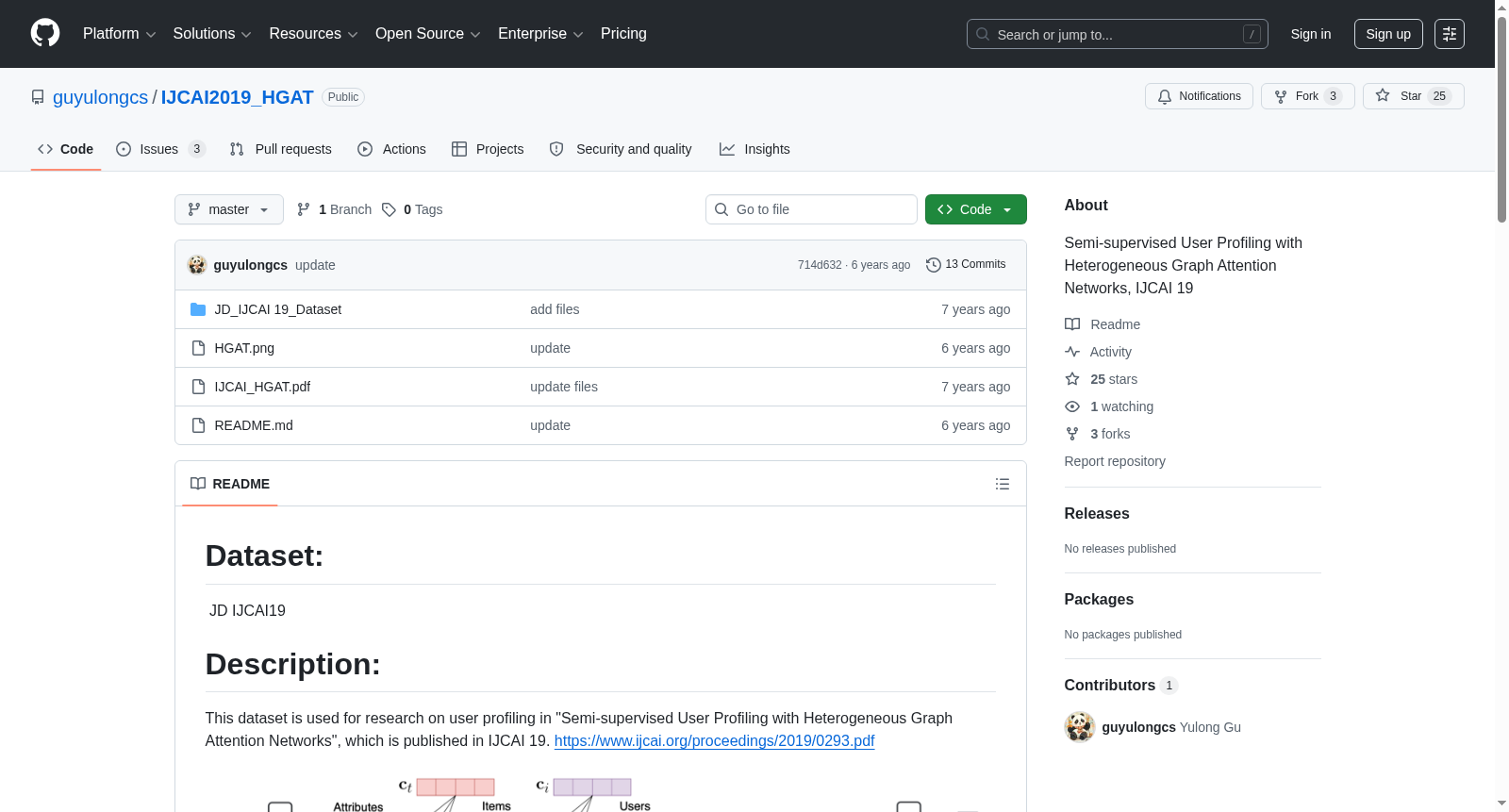Open the master branch dropdown

(x=229, y=209)
